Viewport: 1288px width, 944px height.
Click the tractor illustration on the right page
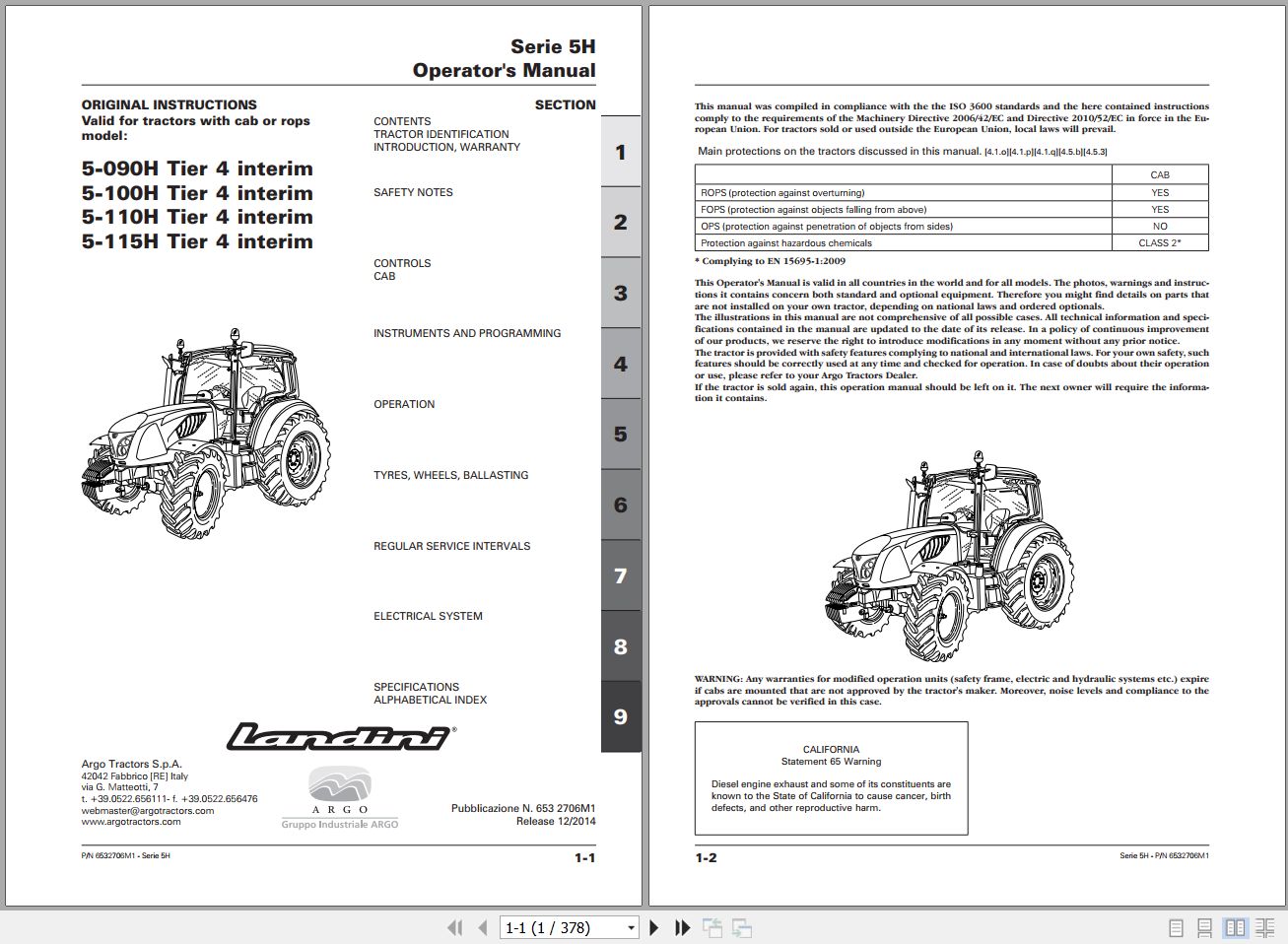pyautogui.click(x=949, y=555)
